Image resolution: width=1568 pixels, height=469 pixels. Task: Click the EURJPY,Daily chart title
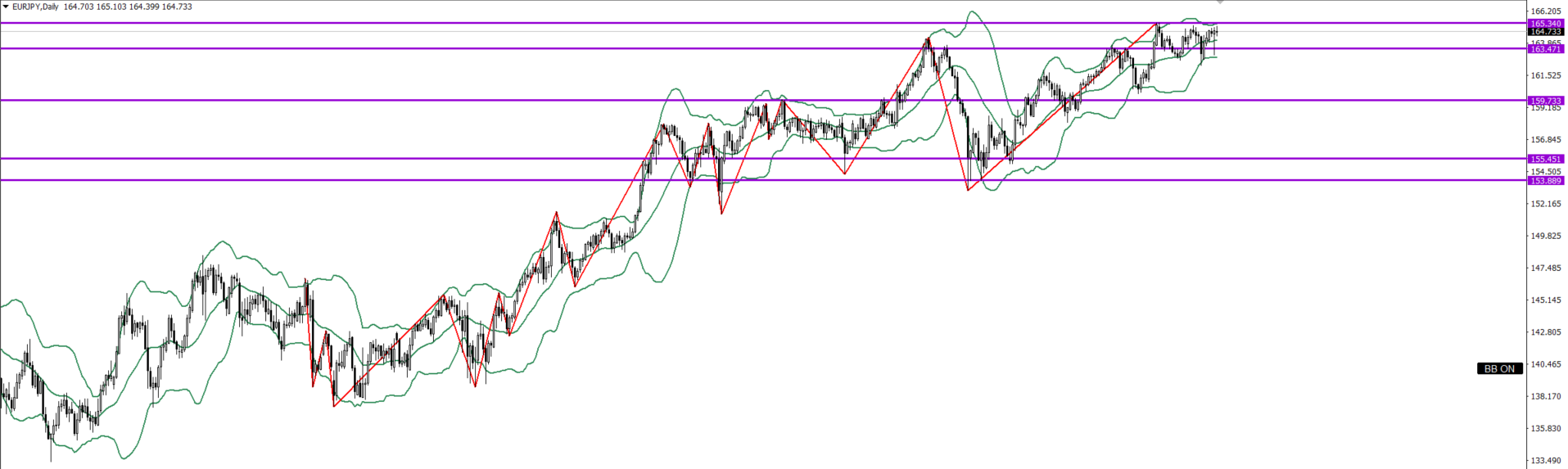pyautogui.click(x=36, y=7)
